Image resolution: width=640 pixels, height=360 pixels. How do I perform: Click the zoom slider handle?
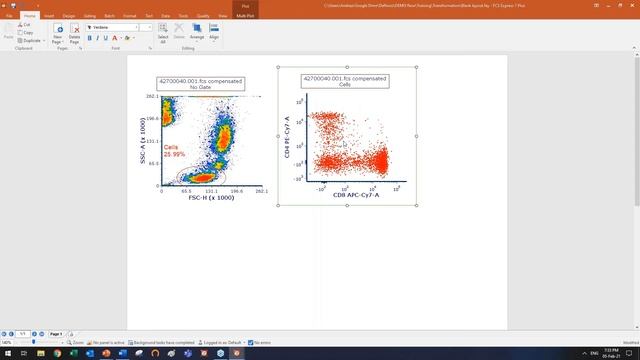point(33,342)
